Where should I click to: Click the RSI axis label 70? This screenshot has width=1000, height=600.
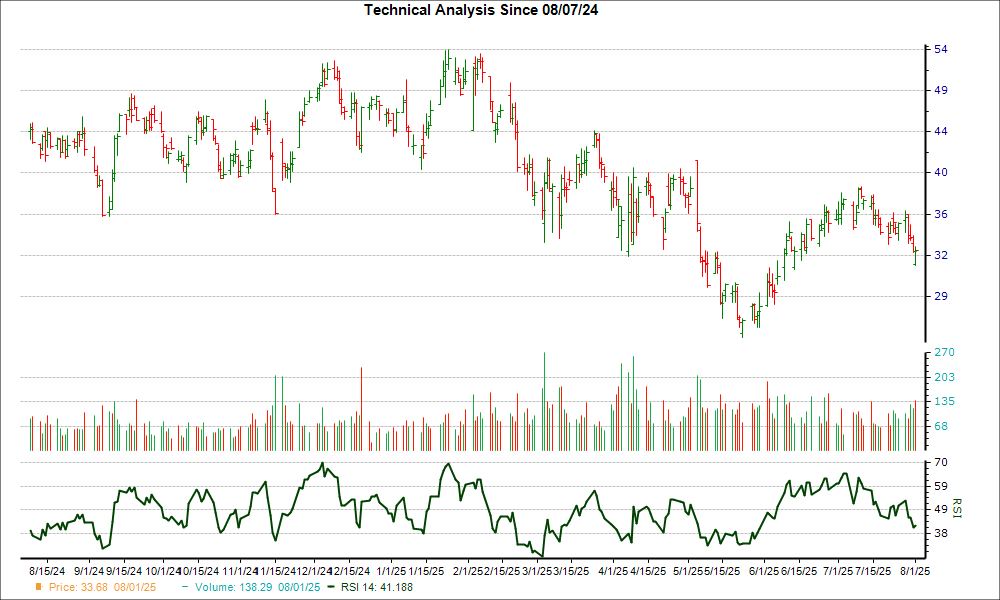click(x=941, y=462)
